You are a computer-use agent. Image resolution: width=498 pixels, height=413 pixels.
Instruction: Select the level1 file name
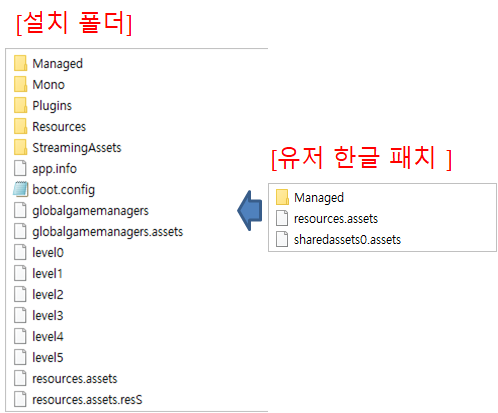tap(47, 274)
